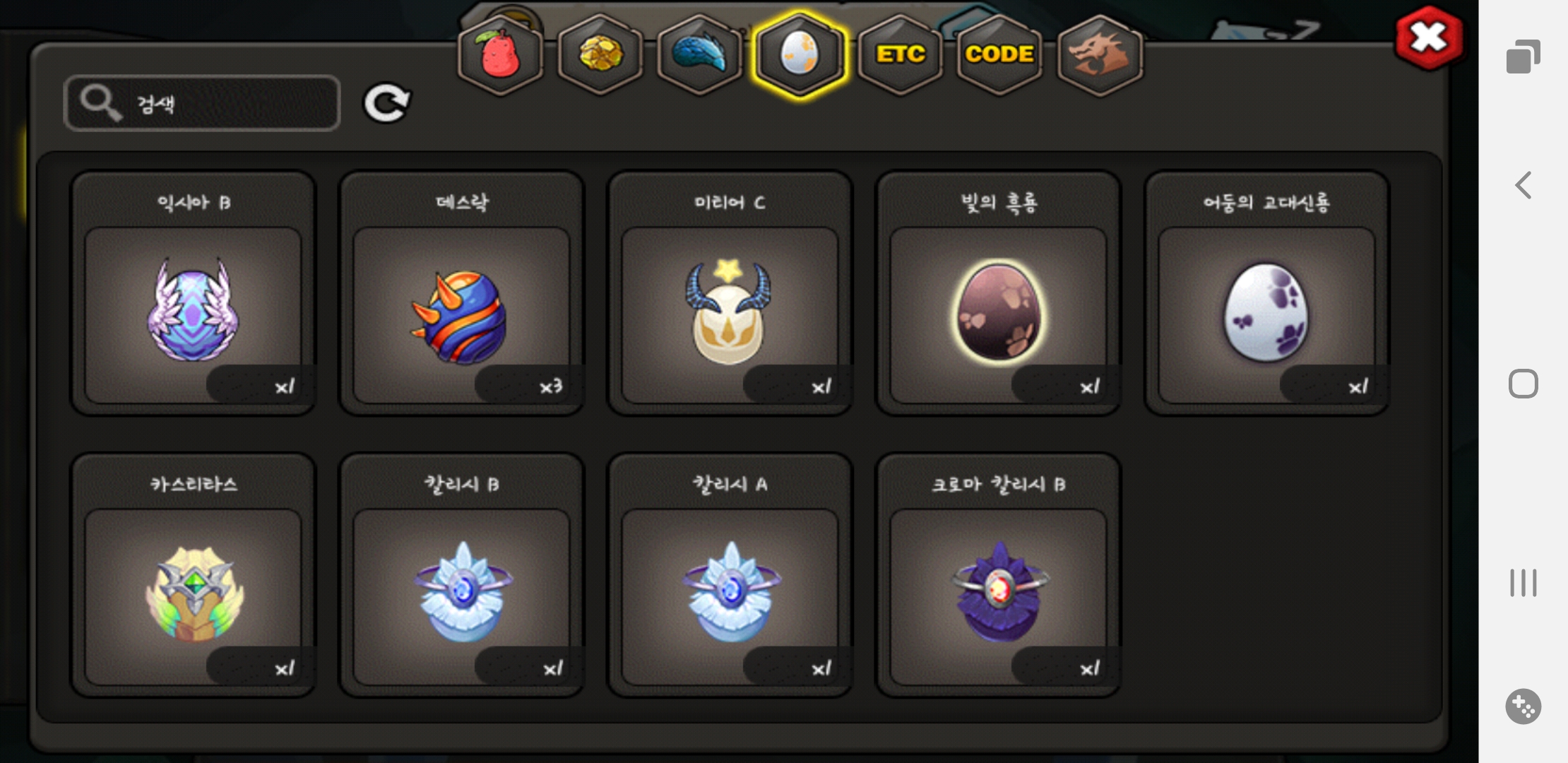The image size is (1568, 763).
Task: Select the 익시아 B winged egg
Action: tap(193, 294)
